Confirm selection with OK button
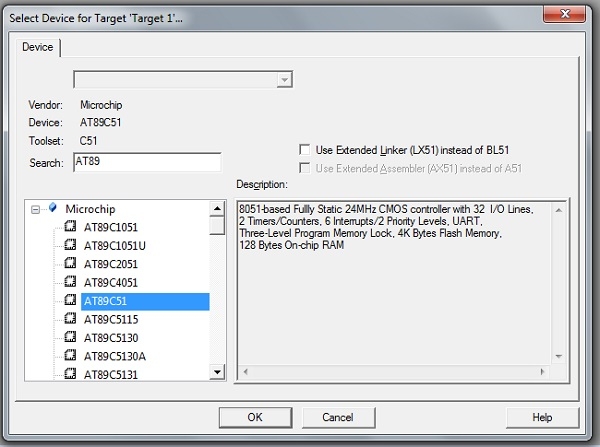The image size is (600, 447). [x=255, y=417]
